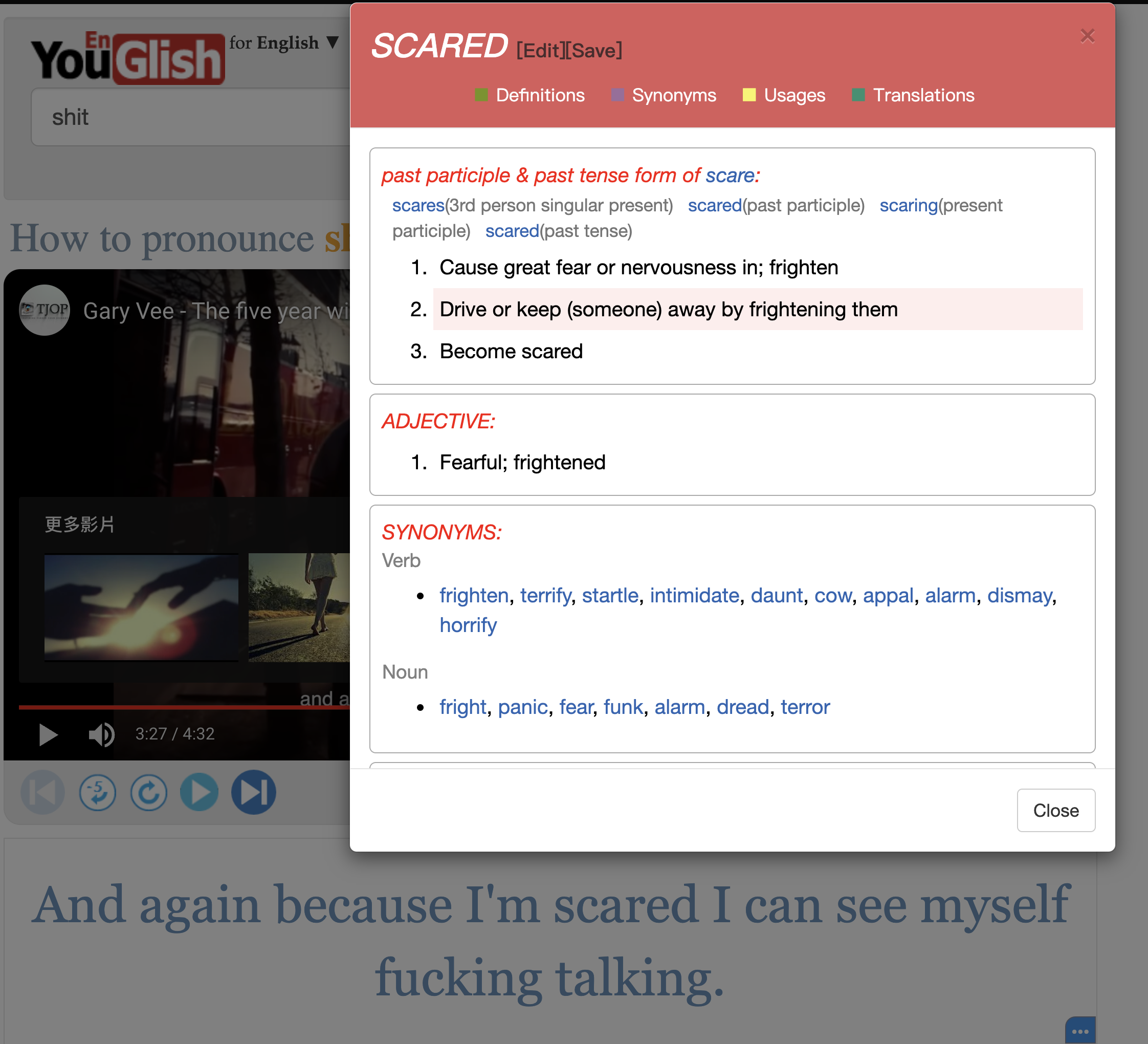The width and height of the screenshot is (1148, 1044).
Task: Toggle the Translations filter
Action: pyautogui.click(x=913, y=95)
